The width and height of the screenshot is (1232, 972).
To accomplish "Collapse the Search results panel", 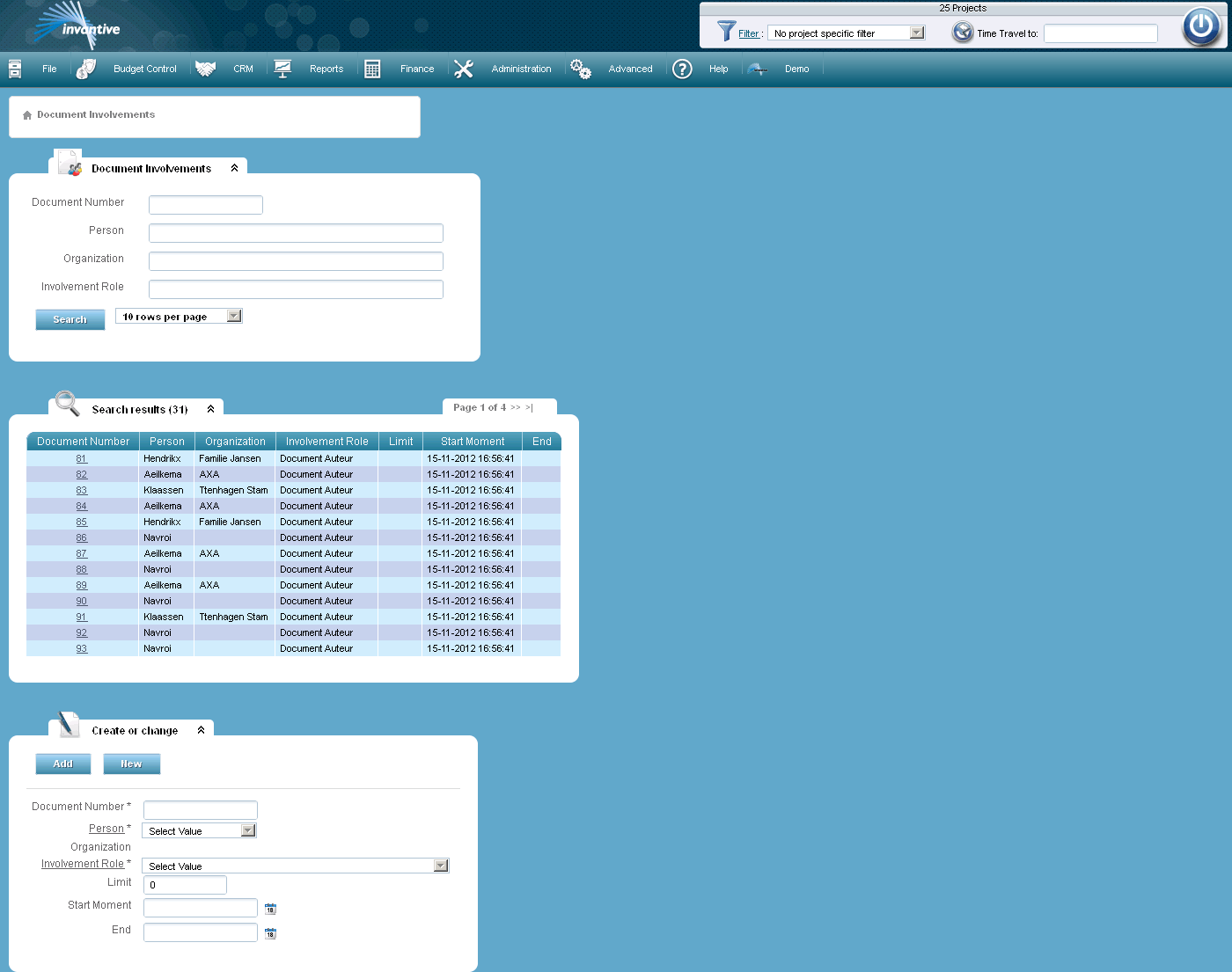I will tap(210, 408).
